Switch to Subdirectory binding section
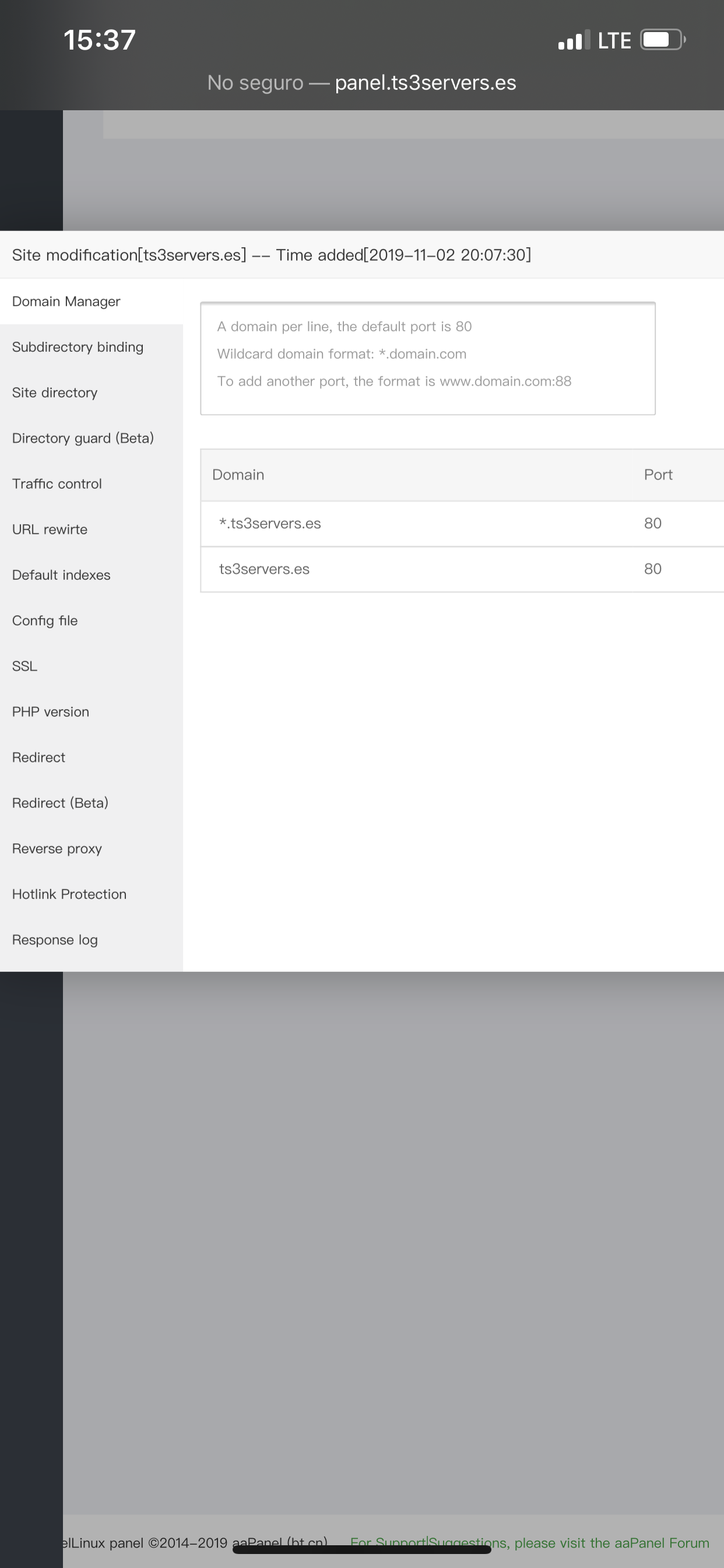The height and width of the screenshot is (1568, 724). point(78,347)
